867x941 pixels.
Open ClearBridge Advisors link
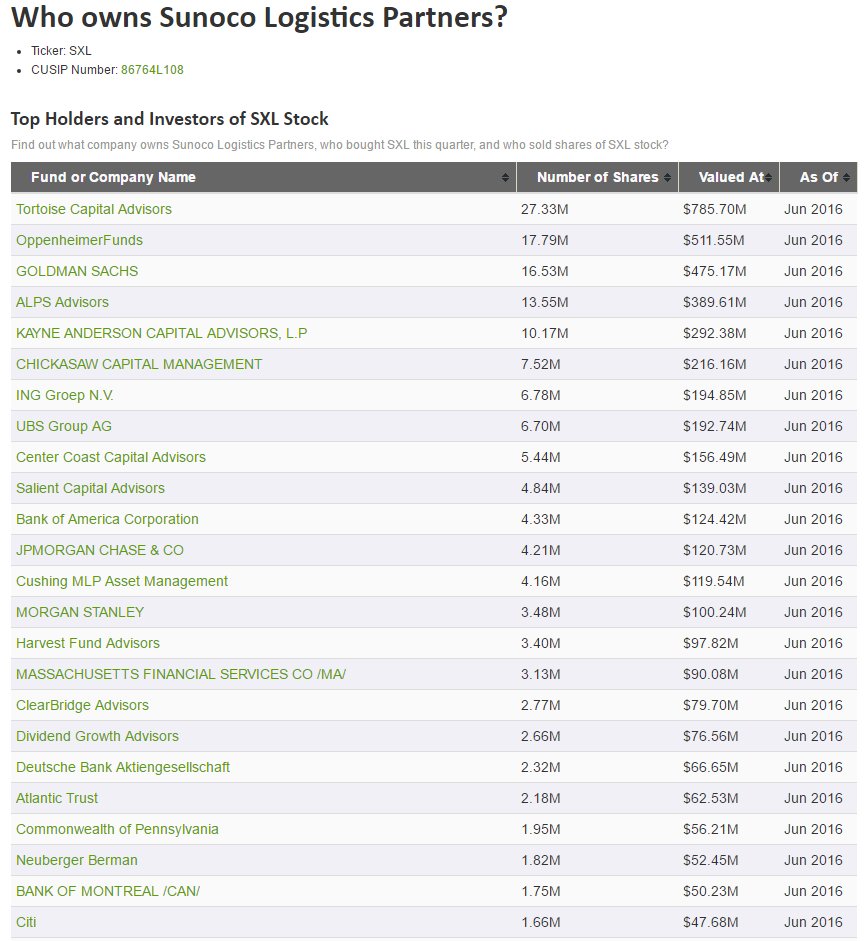pyautogui.click(x=82, y=705)
